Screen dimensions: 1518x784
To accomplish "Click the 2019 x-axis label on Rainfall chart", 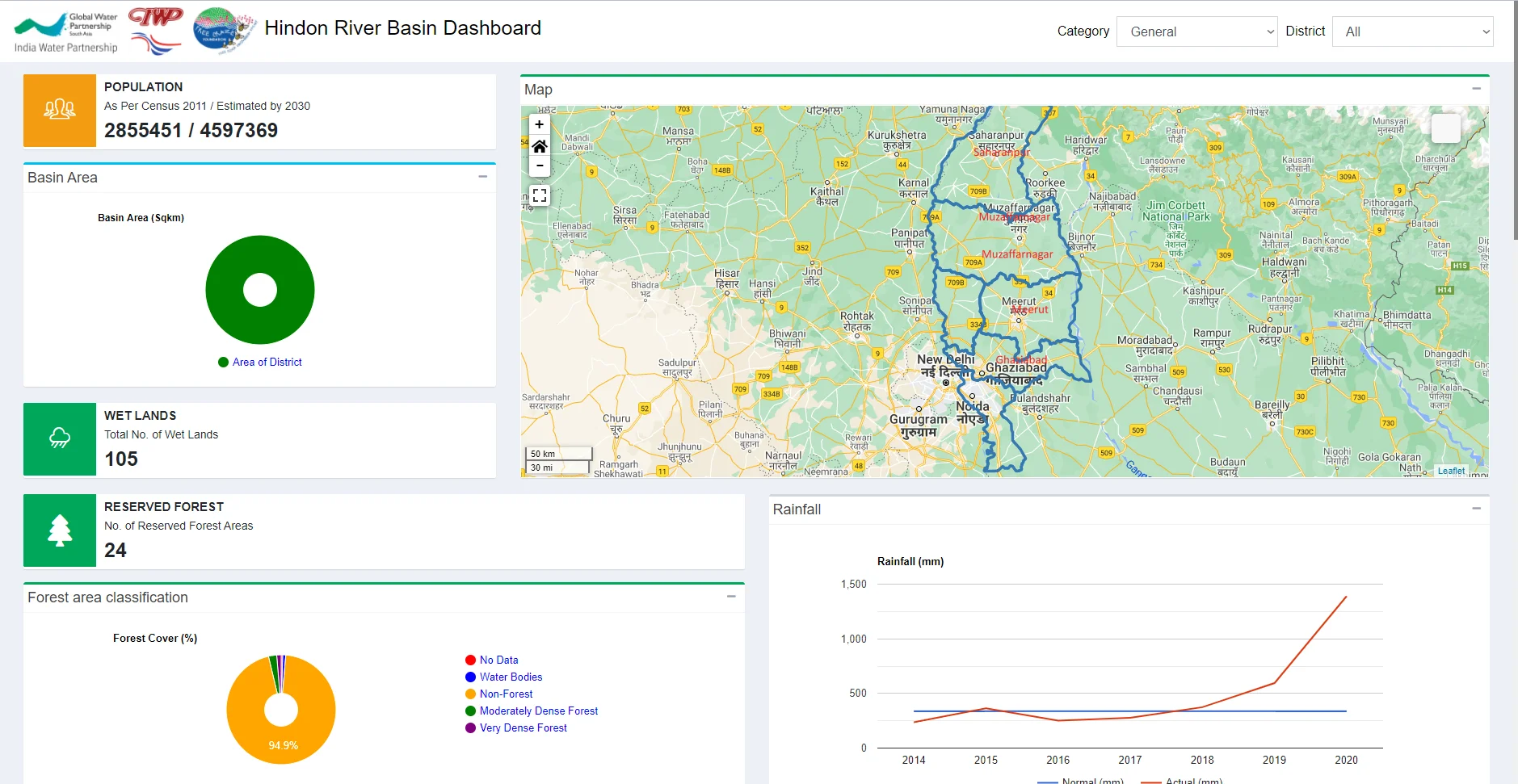I will tap(1274, 760).
